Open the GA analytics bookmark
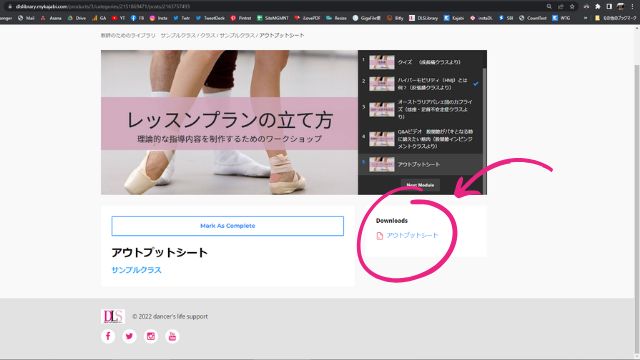The height and width of the screenshot is (360, 640). point(99,18)
